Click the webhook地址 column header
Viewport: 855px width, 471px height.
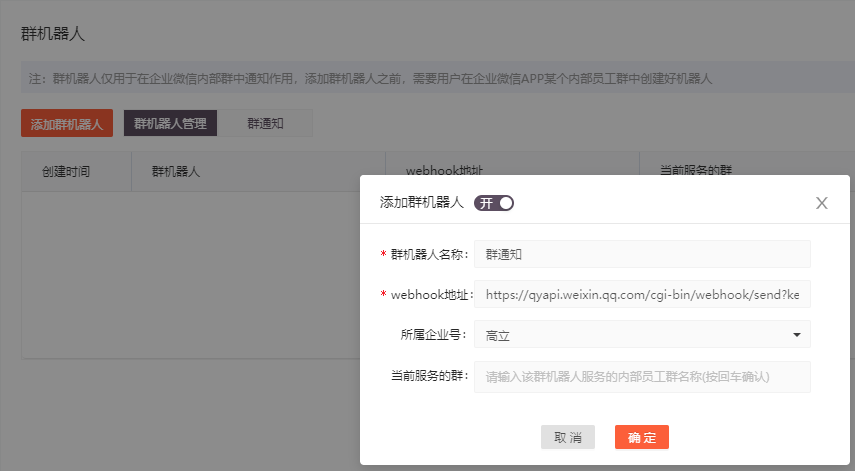(444, 170)
